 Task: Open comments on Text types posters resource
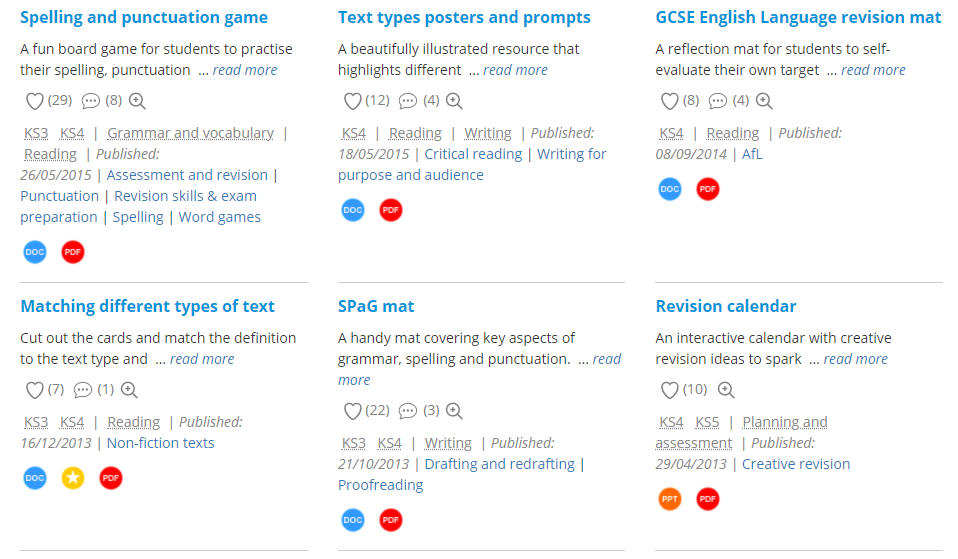[408, 101]
